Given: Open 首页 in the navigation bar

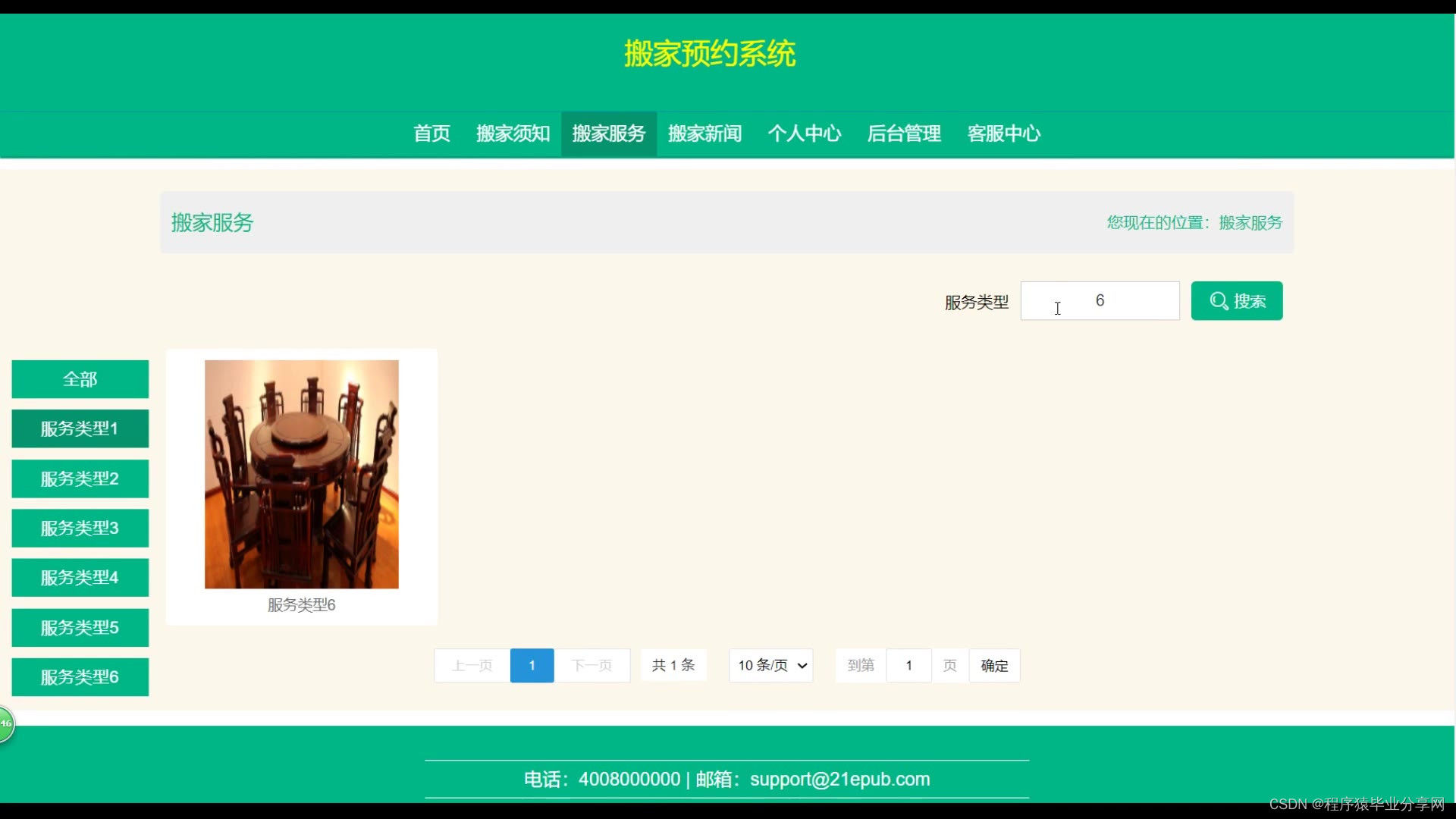Looking at the screenshot, I should tap(431, 133).
